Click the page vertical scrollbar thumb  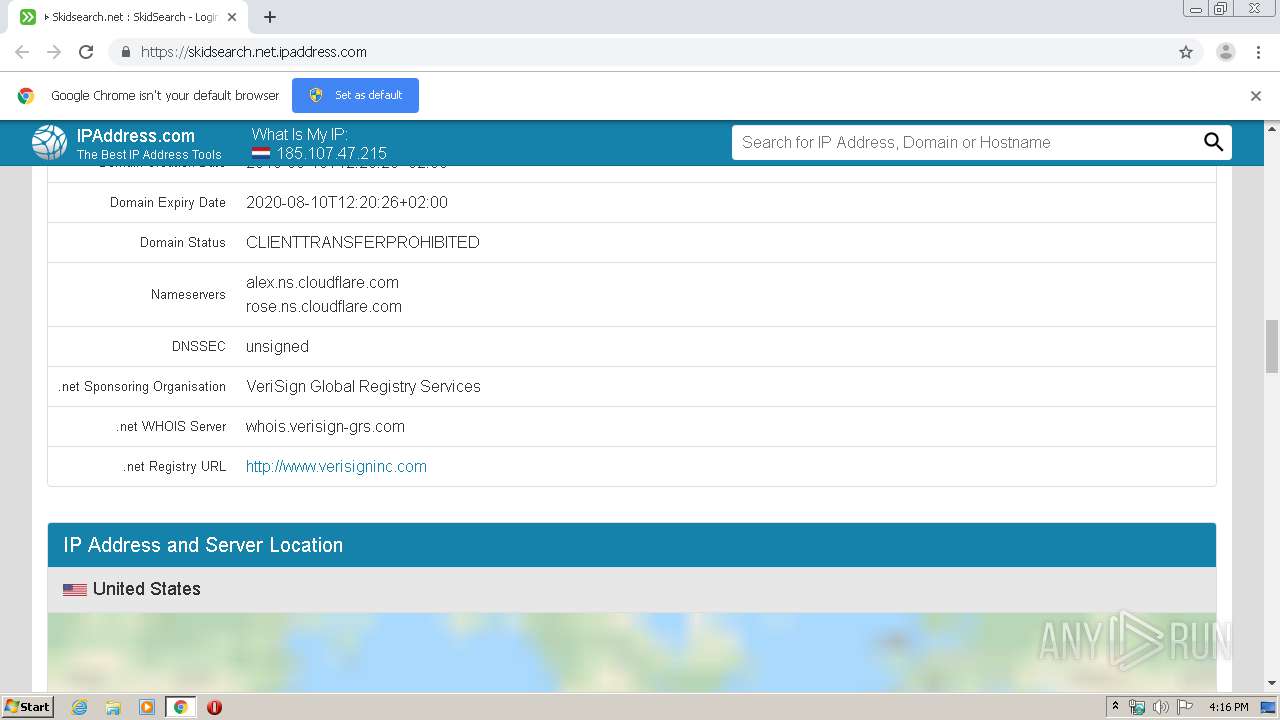pos(1272,346)
